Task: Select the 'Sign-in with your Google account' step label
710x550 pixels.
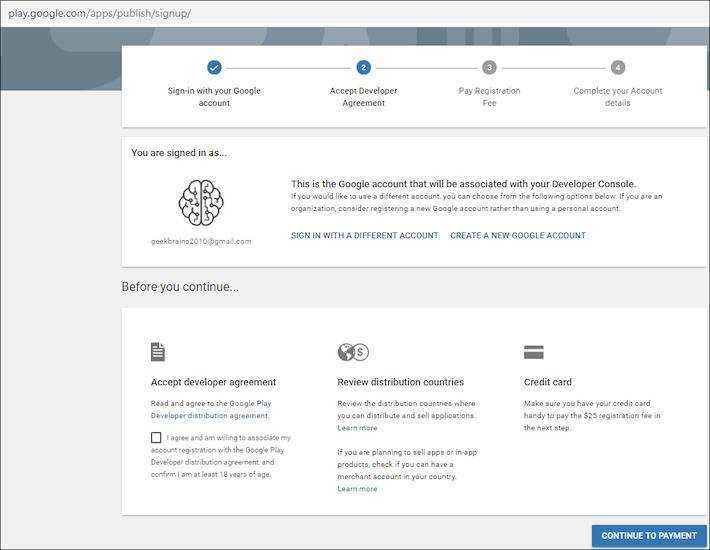Action: point(214,97)
